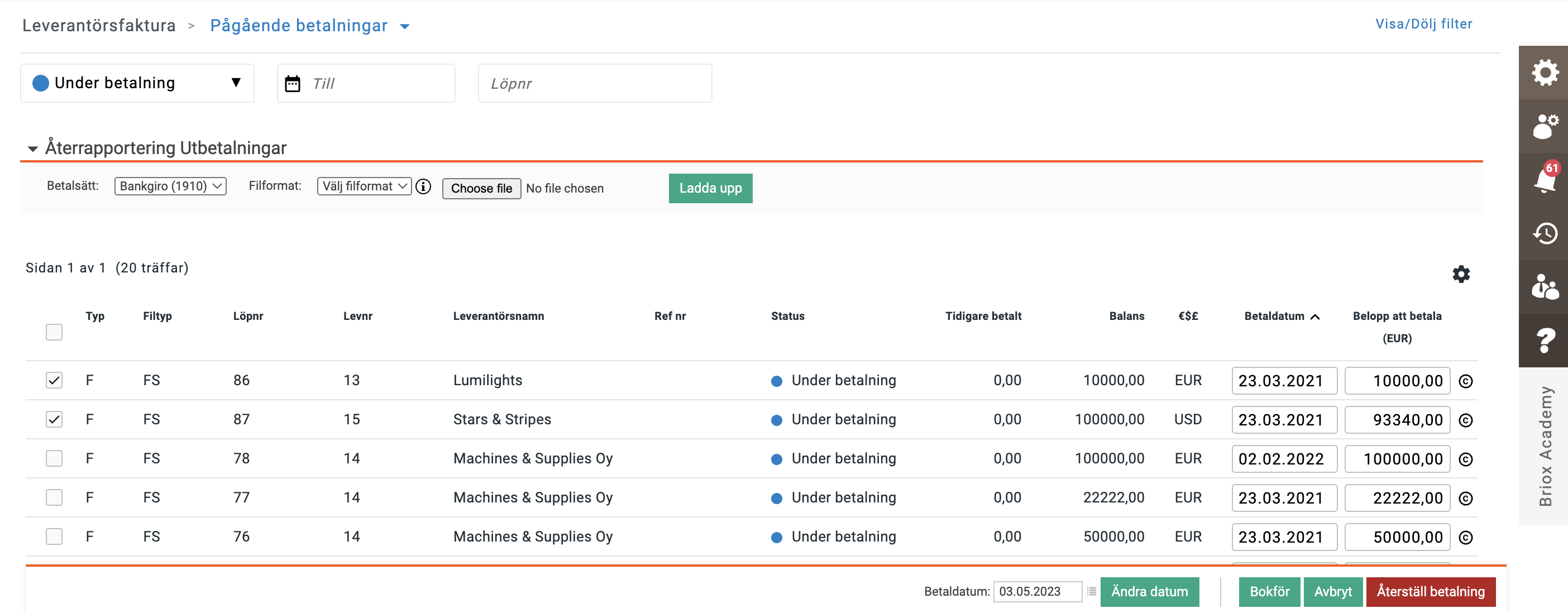Edit the payment date 02.02.2022 field

pos(1284,458)
